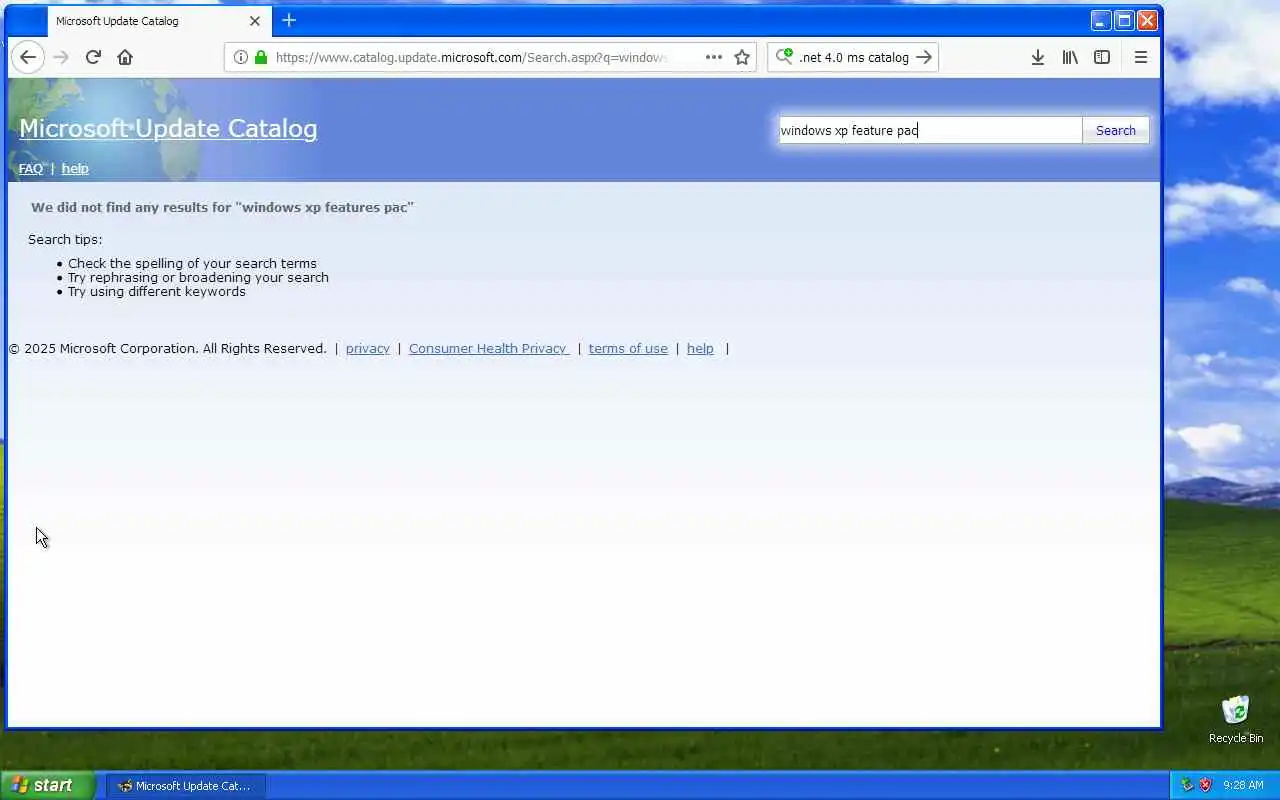Open the terms of use link

[x=628, y=348]
